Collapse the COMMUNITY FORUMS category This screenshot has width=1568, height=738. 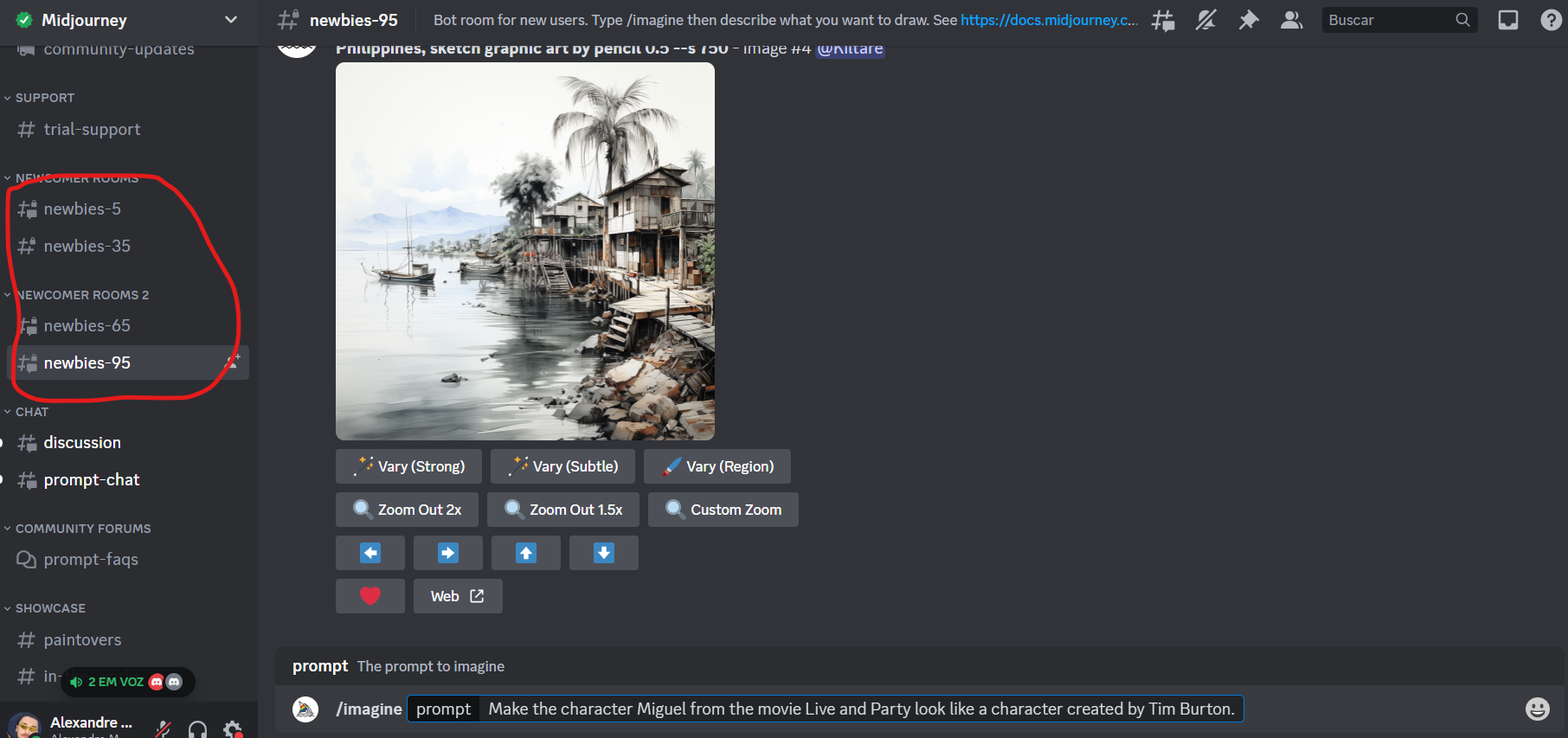83,529
